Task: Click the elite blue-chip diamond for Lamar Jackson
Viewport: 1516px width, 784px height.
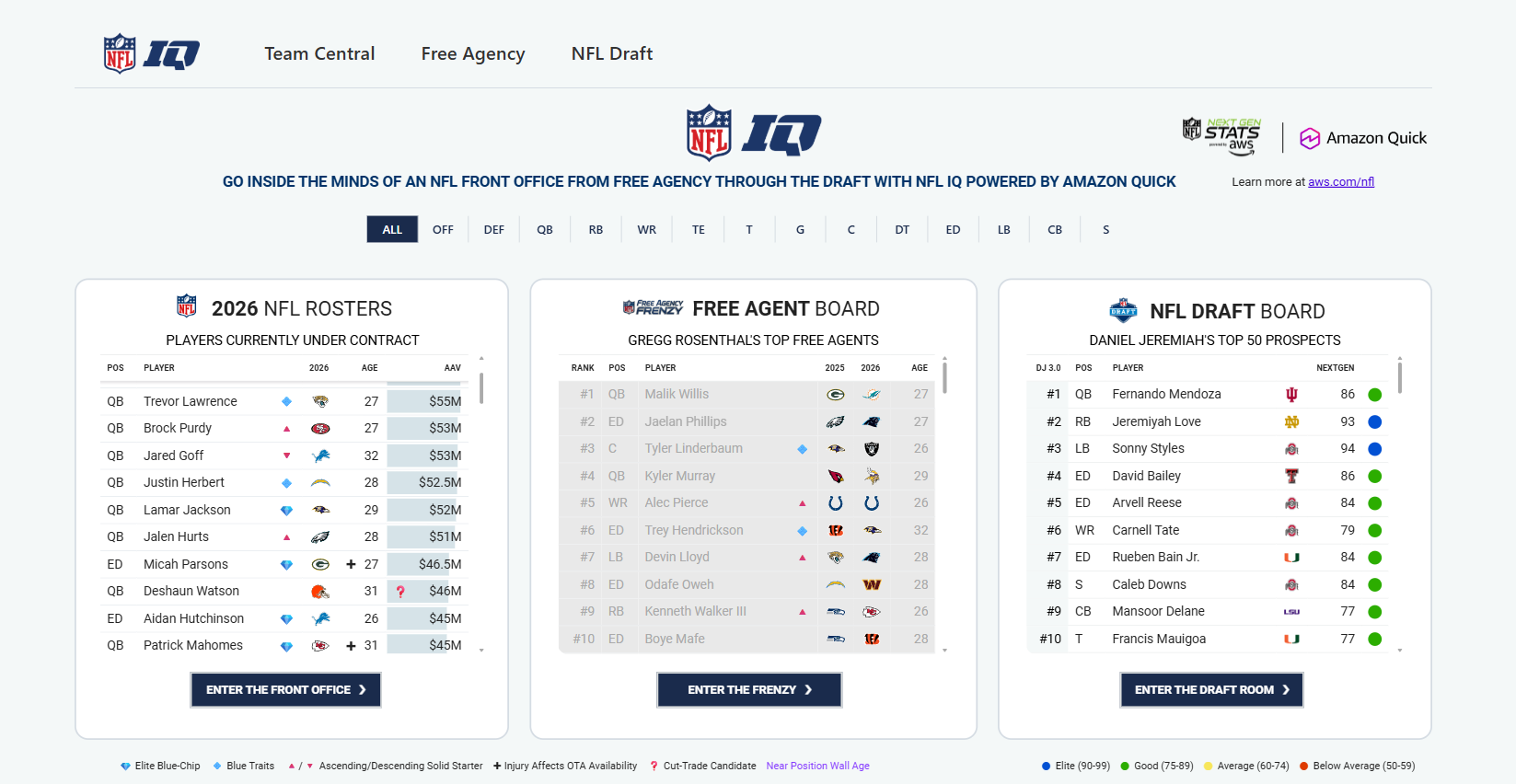Action: click(286, 511)
